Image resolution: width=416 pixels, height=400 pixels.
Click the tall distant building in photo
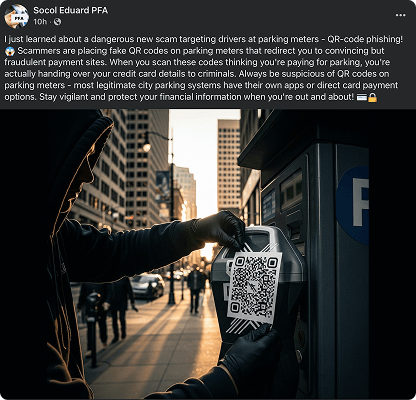(x=229, y=164)
